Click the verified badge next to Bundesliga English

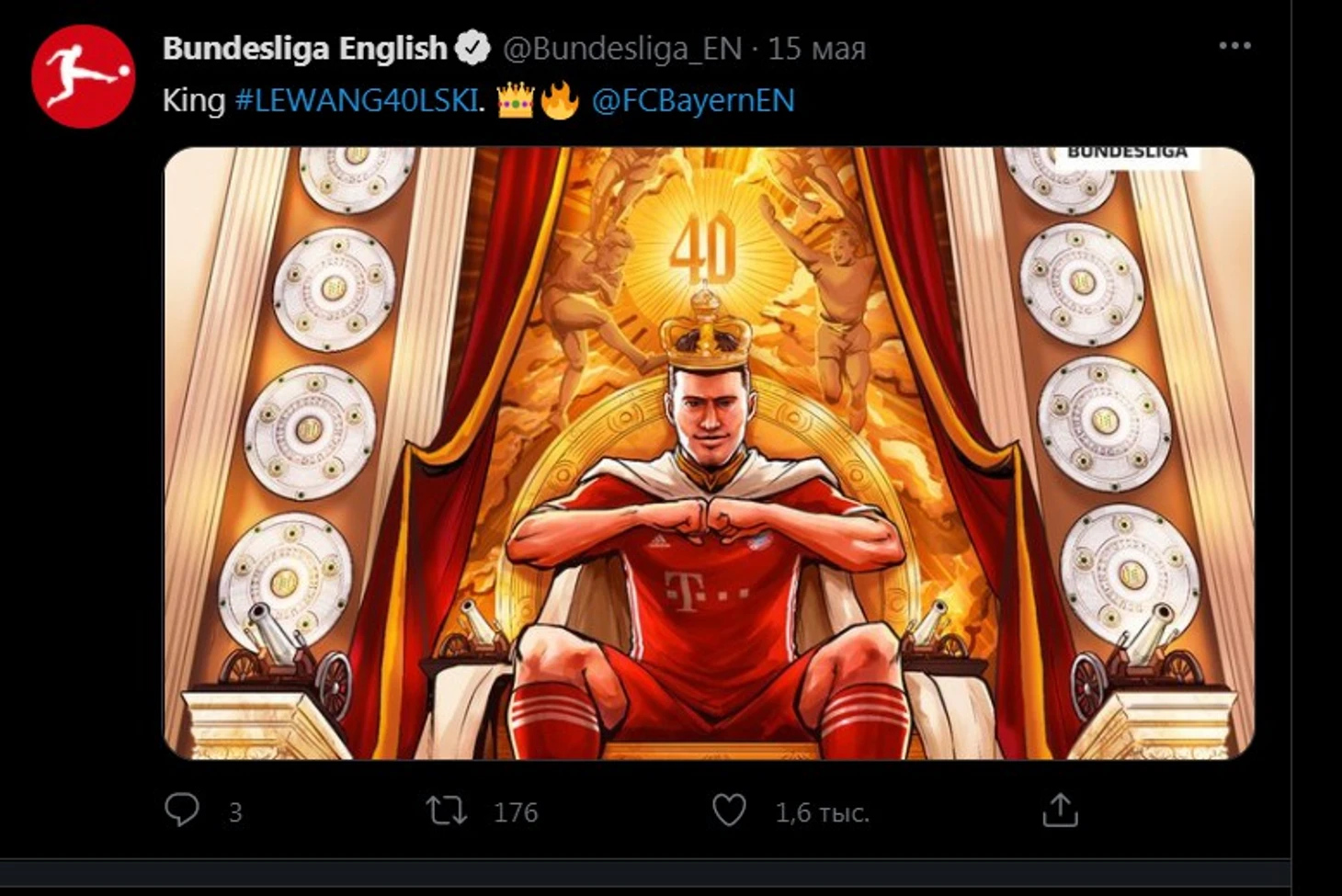pos(473,48)
